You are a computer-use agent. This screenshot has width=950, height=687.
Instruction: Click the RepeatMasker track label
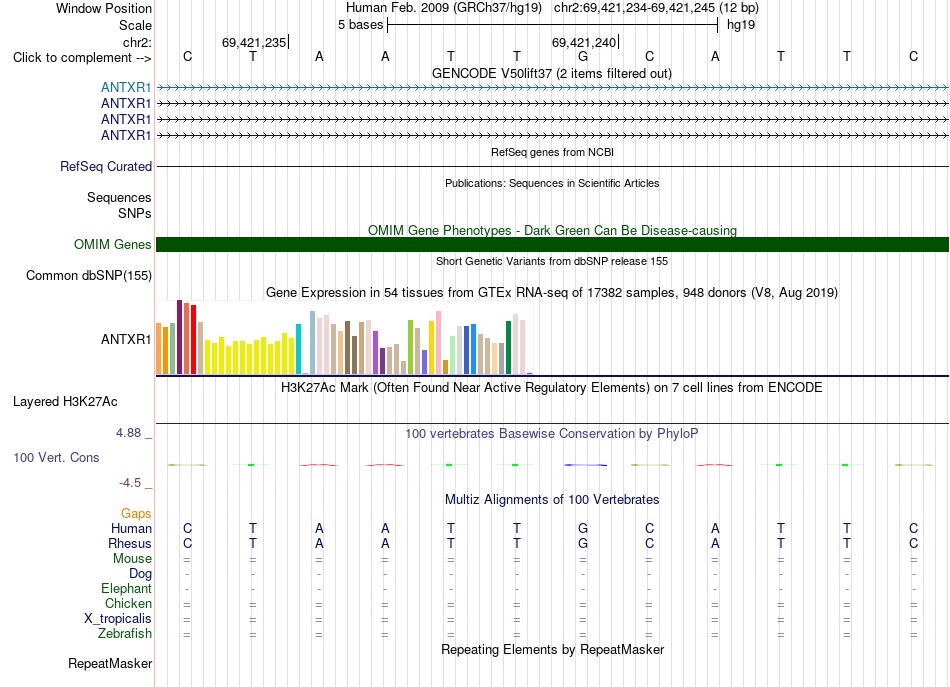[x=110, y=663]
